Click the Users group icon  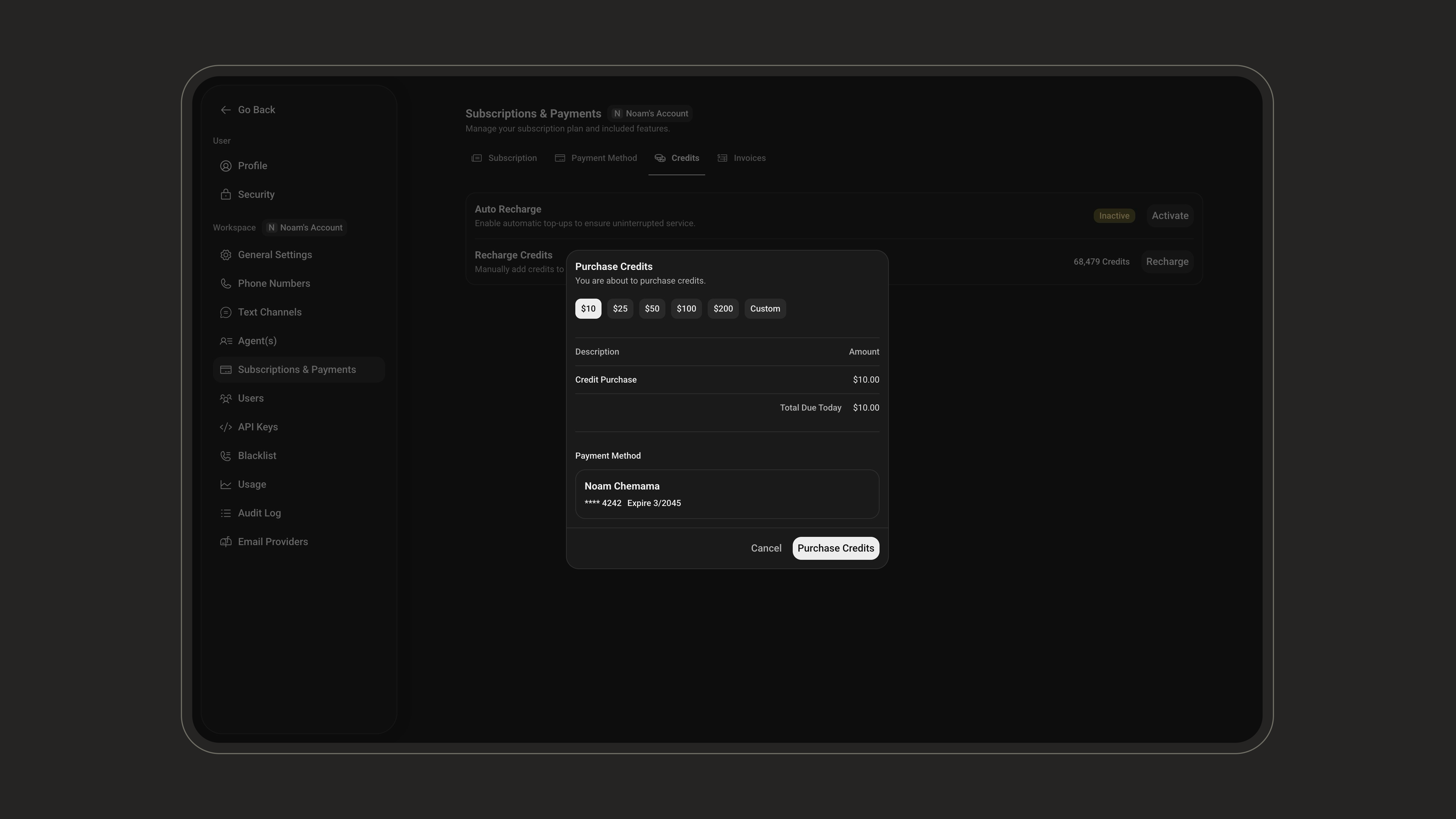[x=226, y=398]
